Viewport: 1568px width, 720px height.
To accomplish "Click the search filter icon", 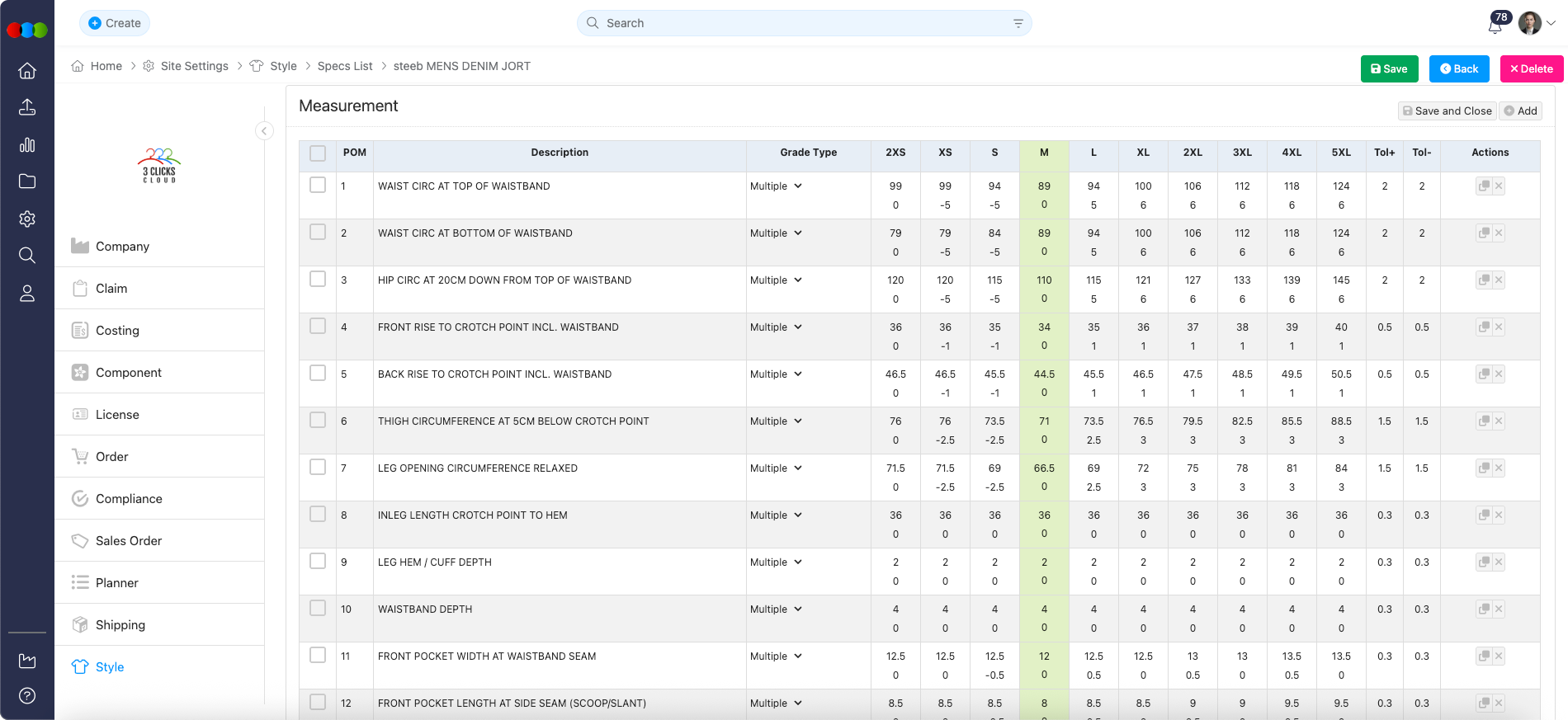I will (x=1018, y=24).
